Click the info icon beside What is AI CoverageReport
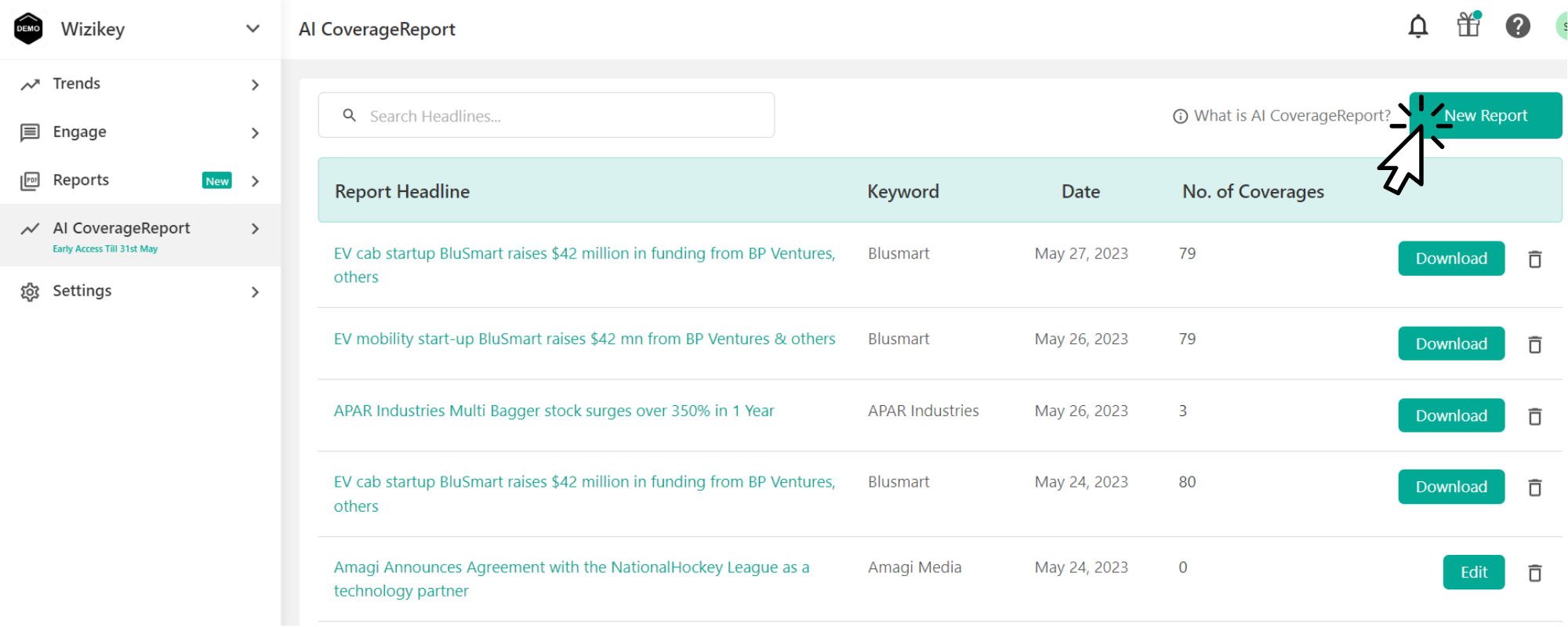Image resolution: width=1568 pixels, height=627 pixels. [x=1180, y=116]
